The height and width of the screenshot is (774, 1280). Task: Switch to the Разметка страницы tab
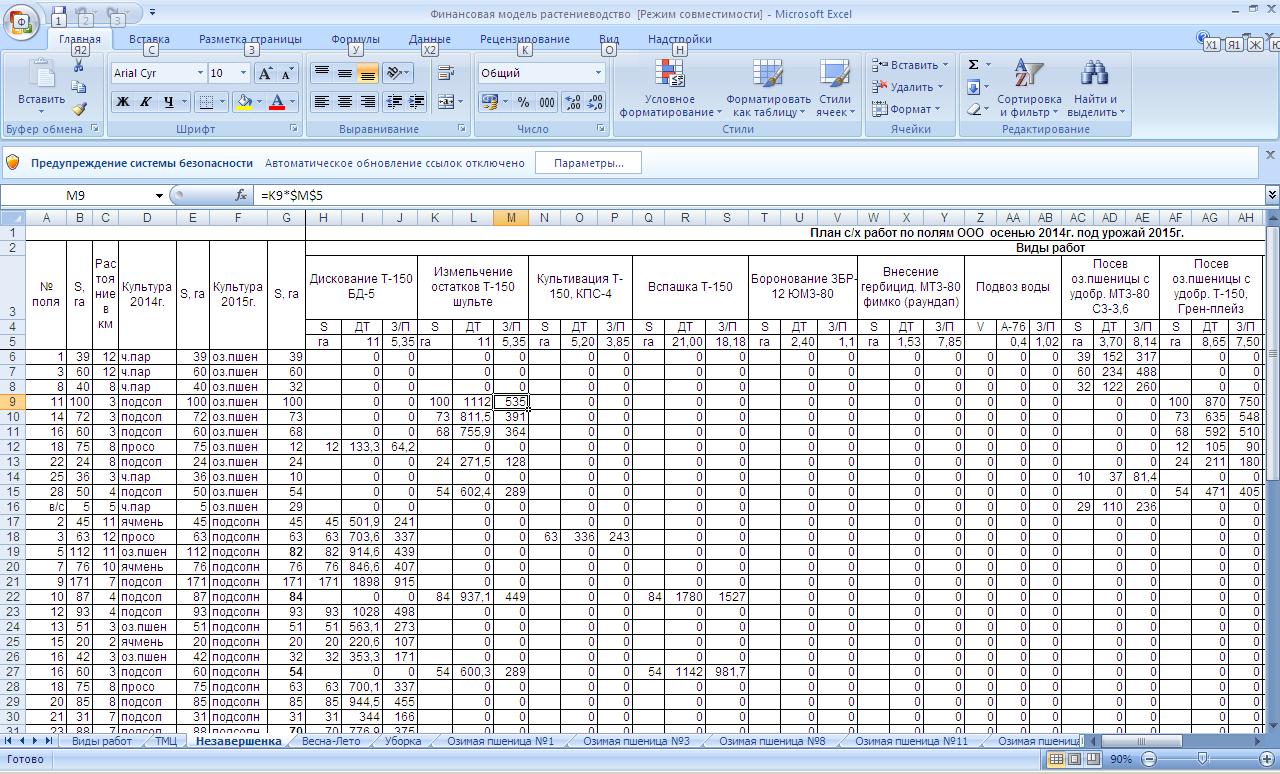click(250, 39)
